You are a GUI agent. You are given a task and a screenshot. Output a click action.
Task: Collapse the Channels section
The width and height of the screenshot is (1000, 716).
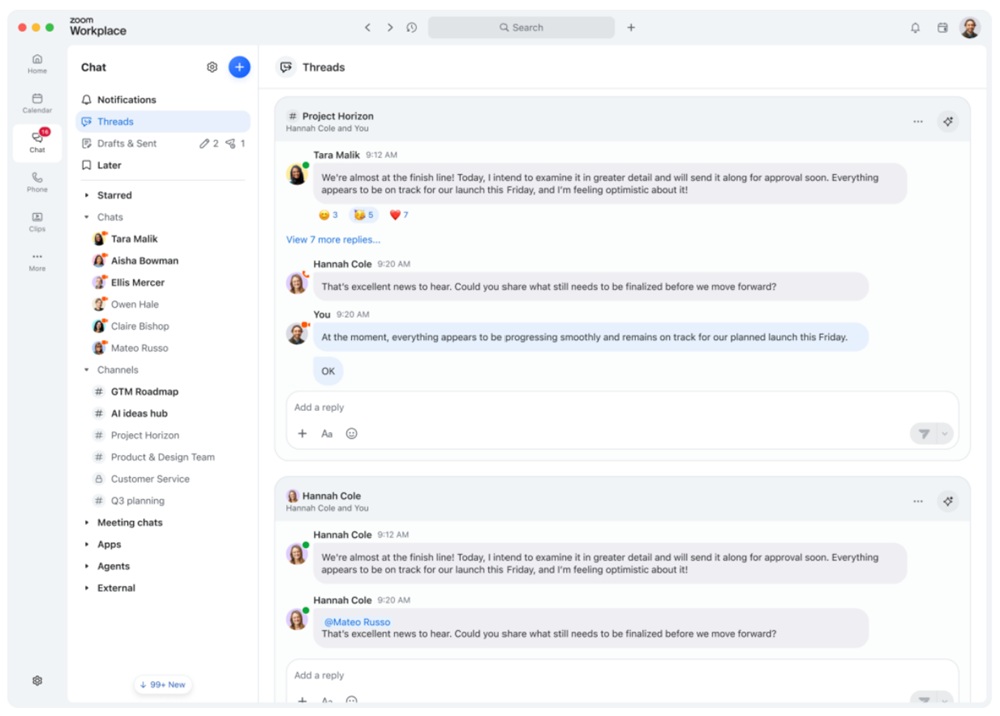[x=87, y=370]
